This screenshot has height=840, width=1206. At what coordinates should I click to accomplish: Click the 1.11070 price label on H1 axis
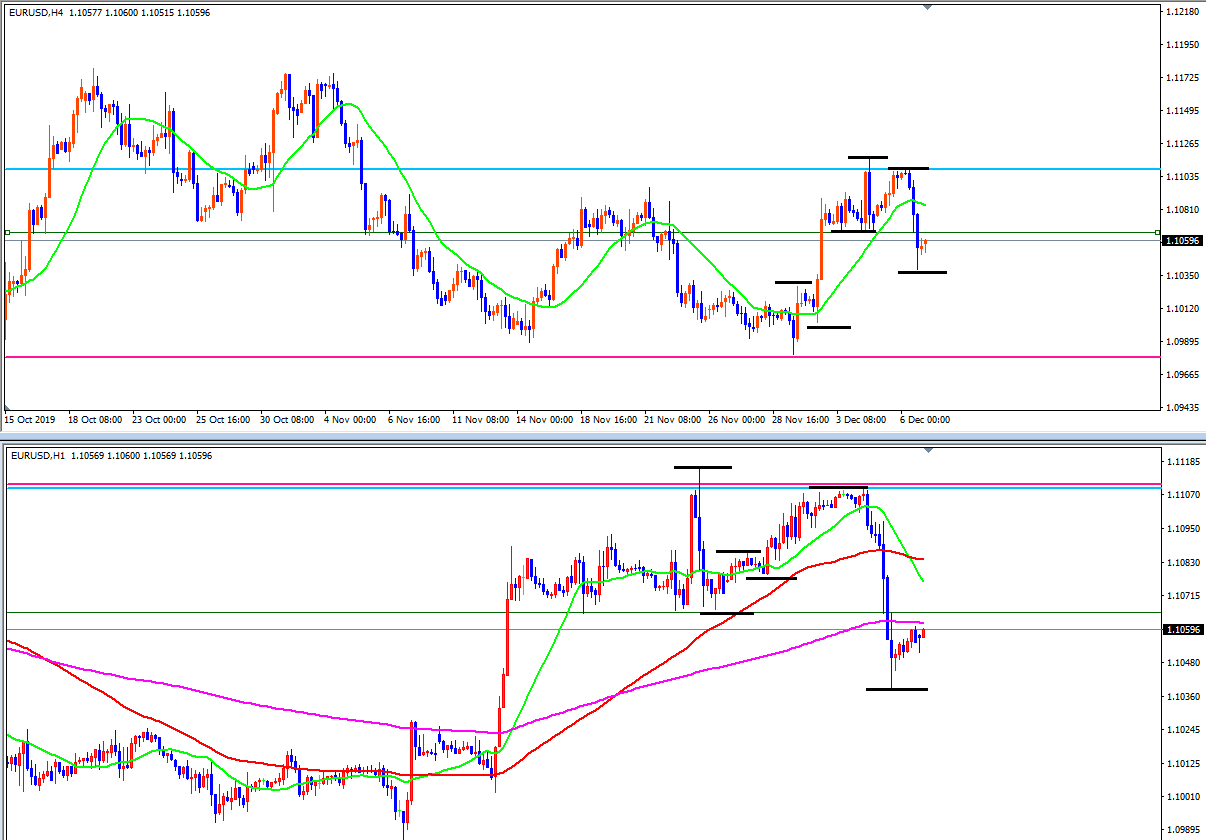1183,495
